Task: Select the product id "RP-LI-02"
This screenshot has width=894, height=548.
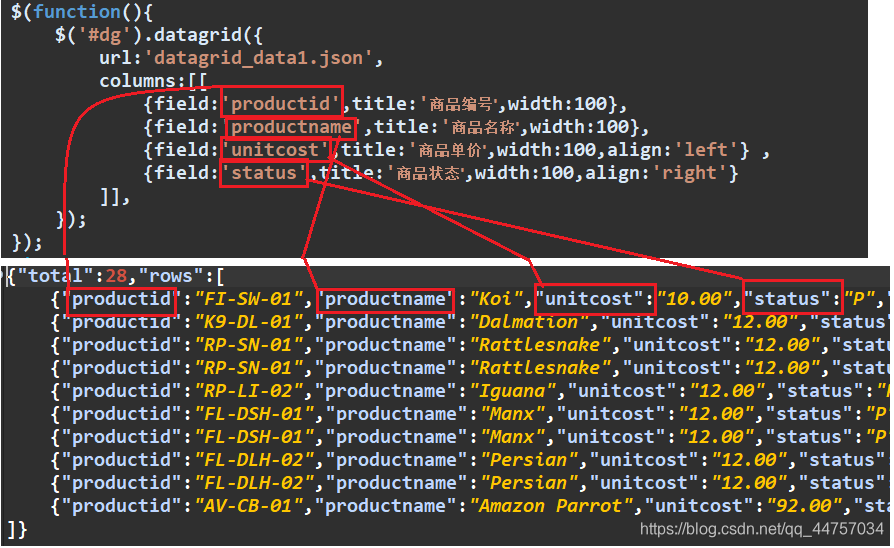Action: coord(249,391)
